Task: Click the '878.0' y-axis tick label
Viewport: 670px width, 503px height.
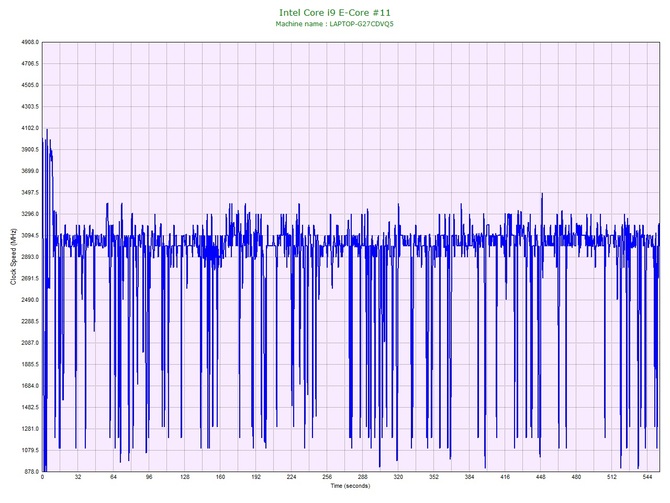Action: coord(31,472)
